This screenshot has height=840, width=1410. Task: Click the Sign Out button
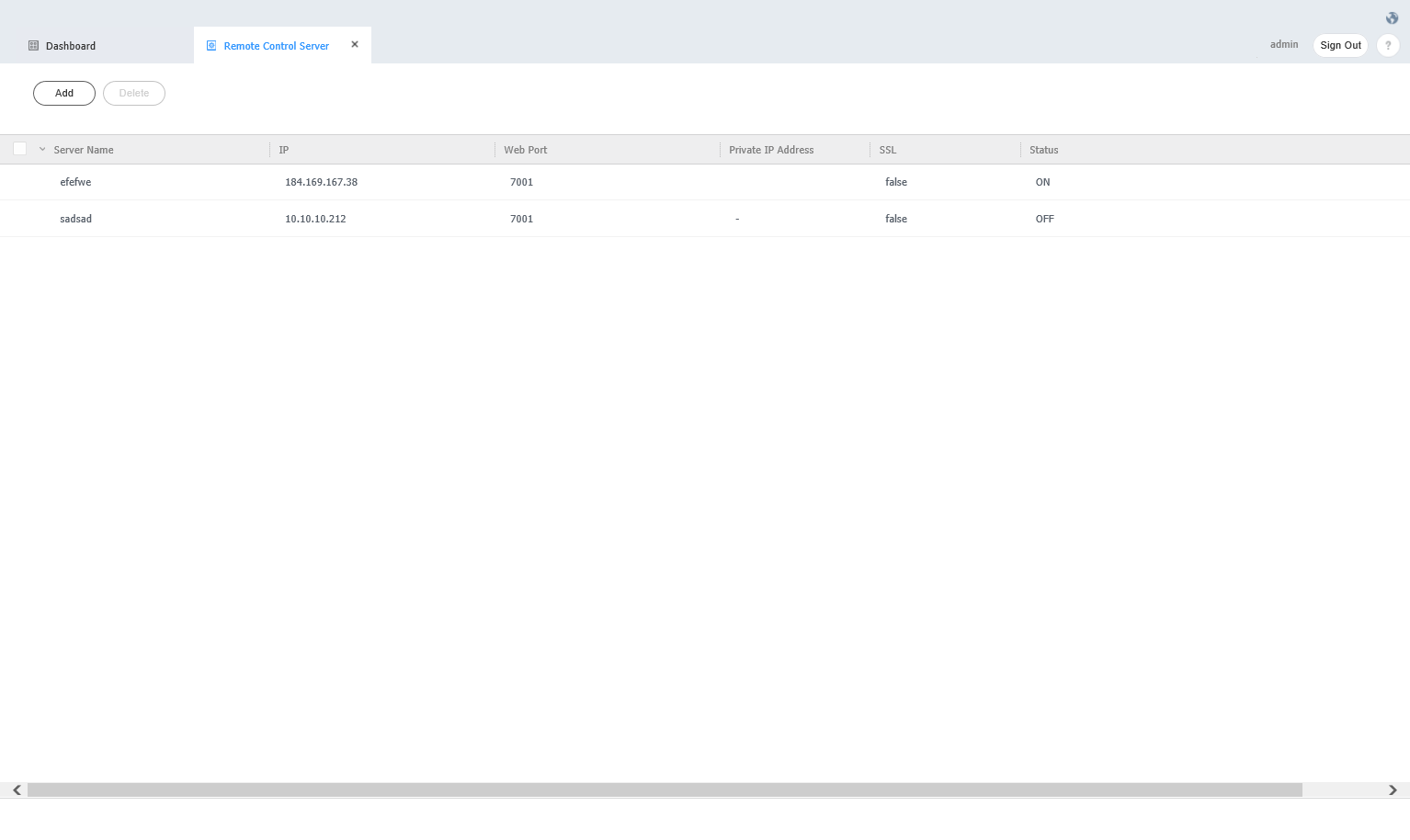tap(1340, 46)
